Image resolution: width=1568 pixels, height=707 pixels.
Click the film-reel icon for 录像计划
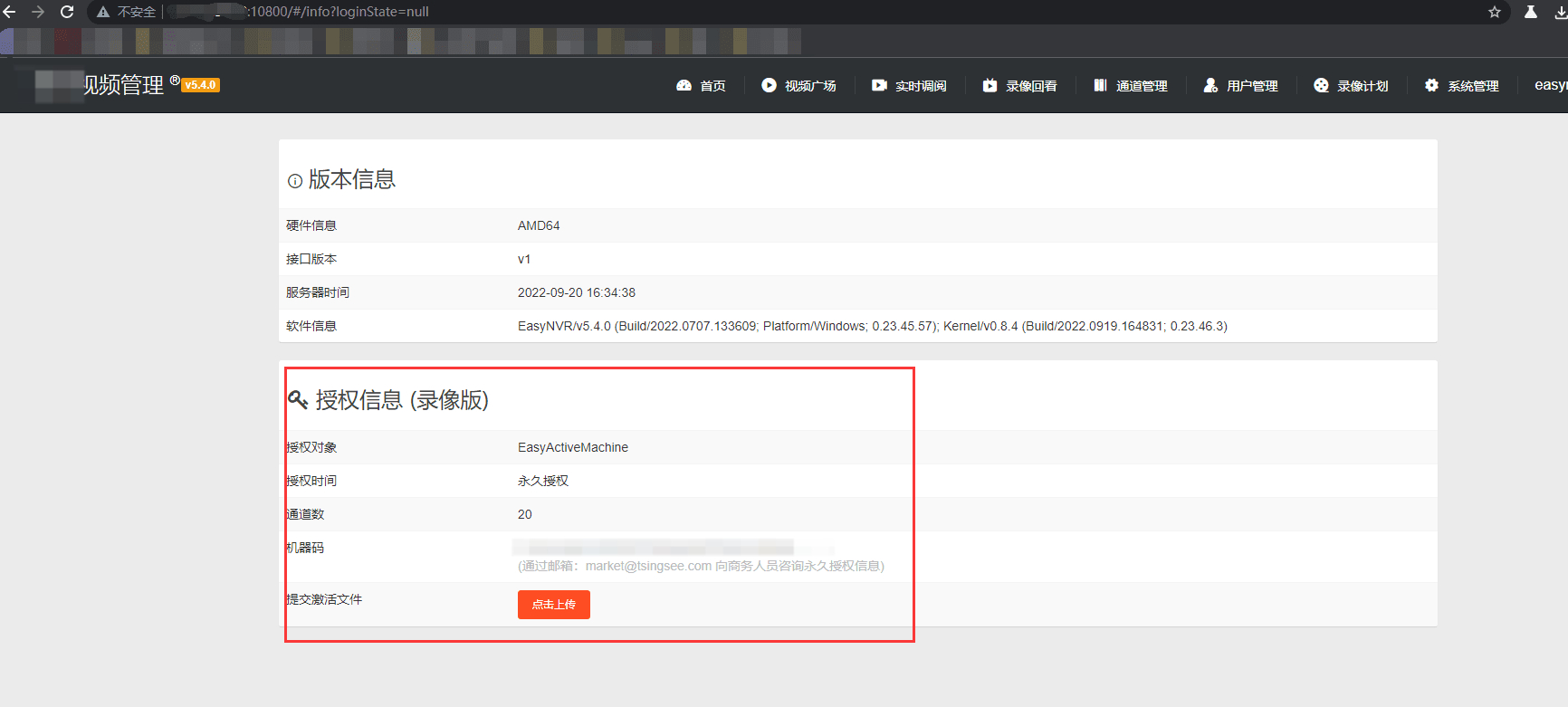pos(1321,85)
